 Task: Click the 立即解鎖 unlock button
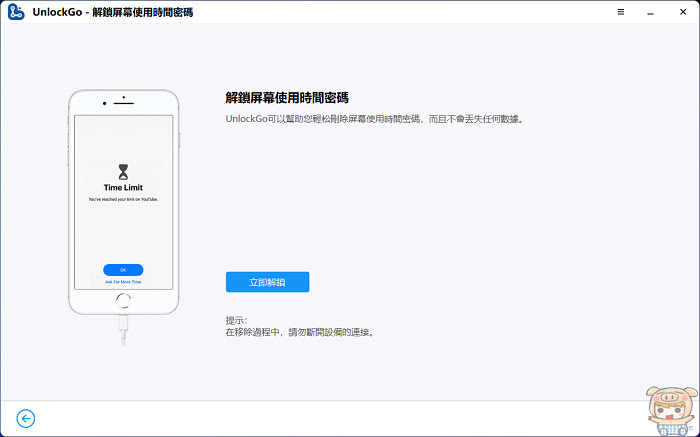[x=267, y=282]
